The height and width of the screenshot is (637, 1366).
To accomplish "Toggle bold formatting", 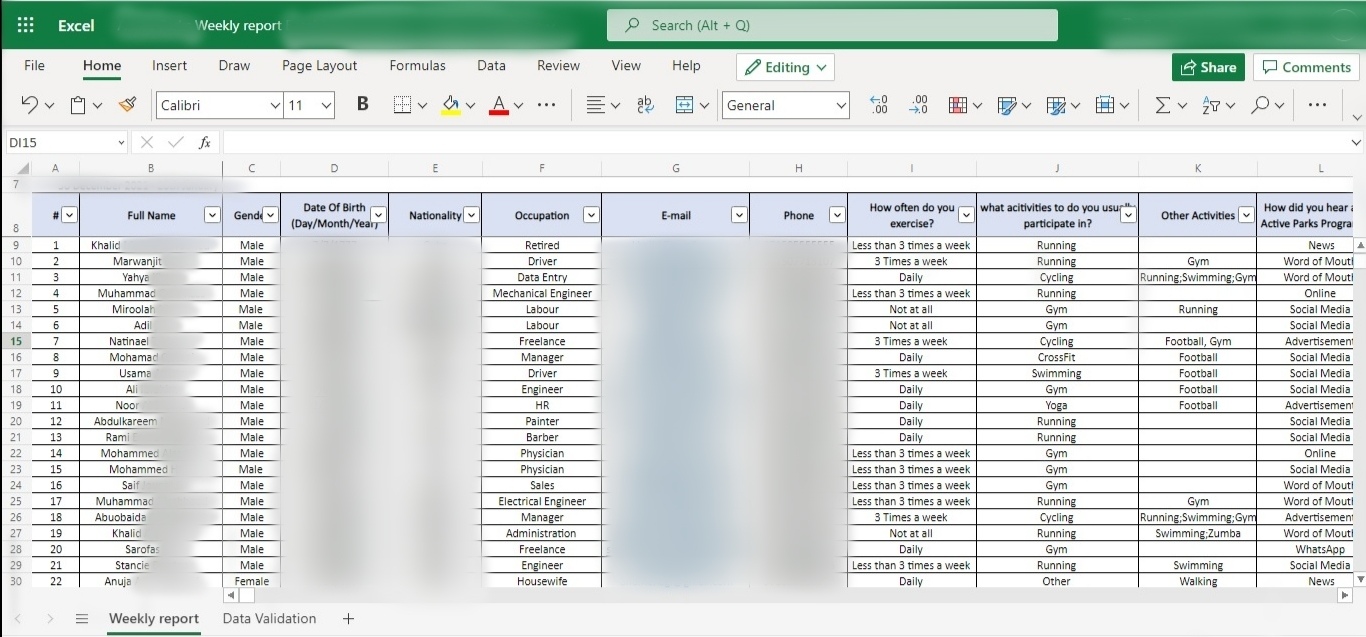I will (x=363, y=105).
